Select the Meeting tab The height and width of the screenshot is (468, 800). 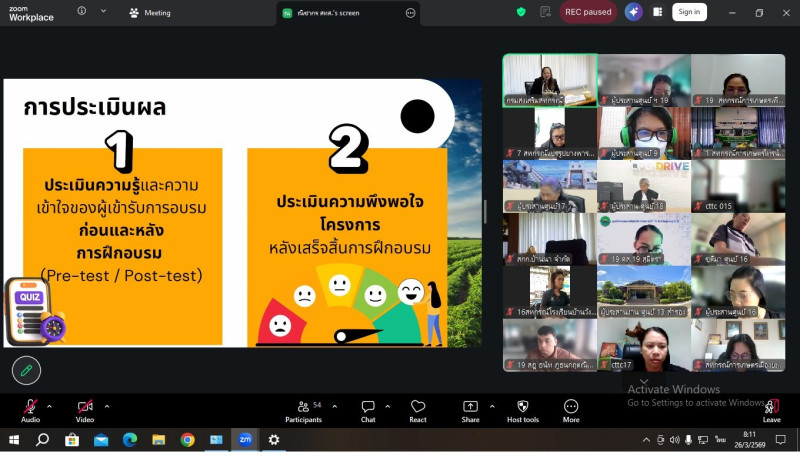coord(150,13)
